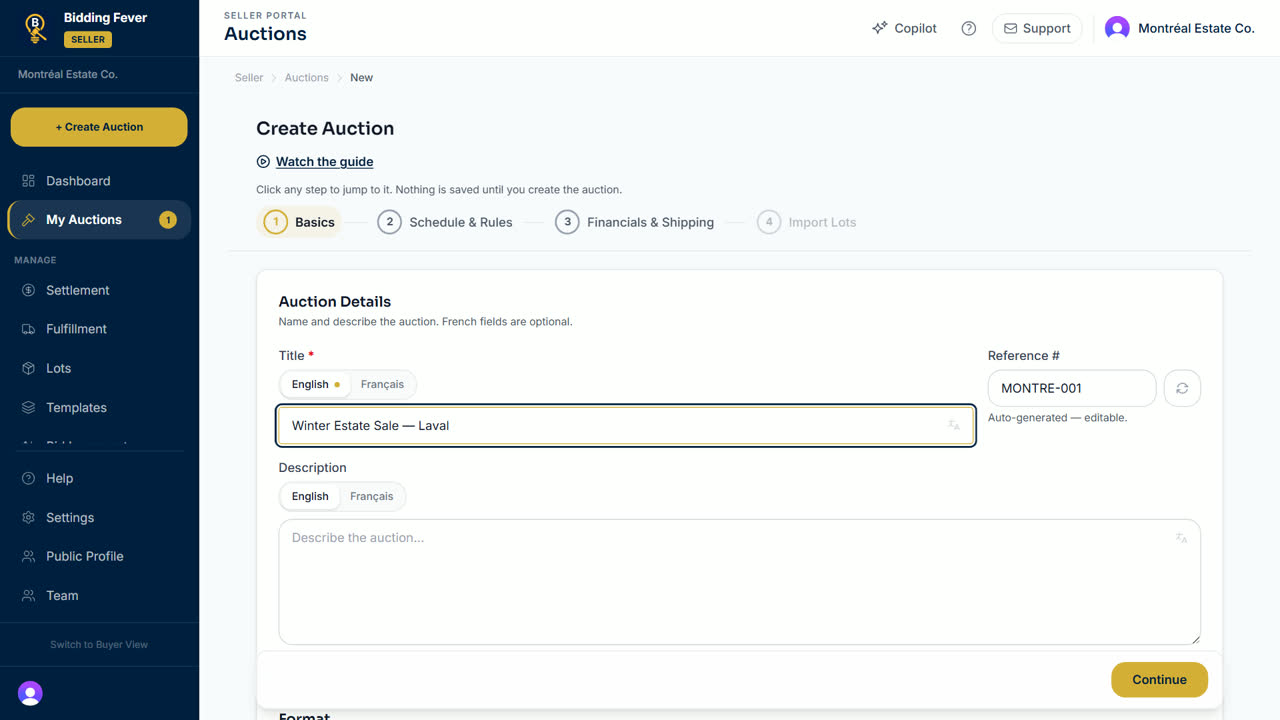Click the Continue button
The width and height of the screenshot is (1280, 720).
coord(1159,679)
